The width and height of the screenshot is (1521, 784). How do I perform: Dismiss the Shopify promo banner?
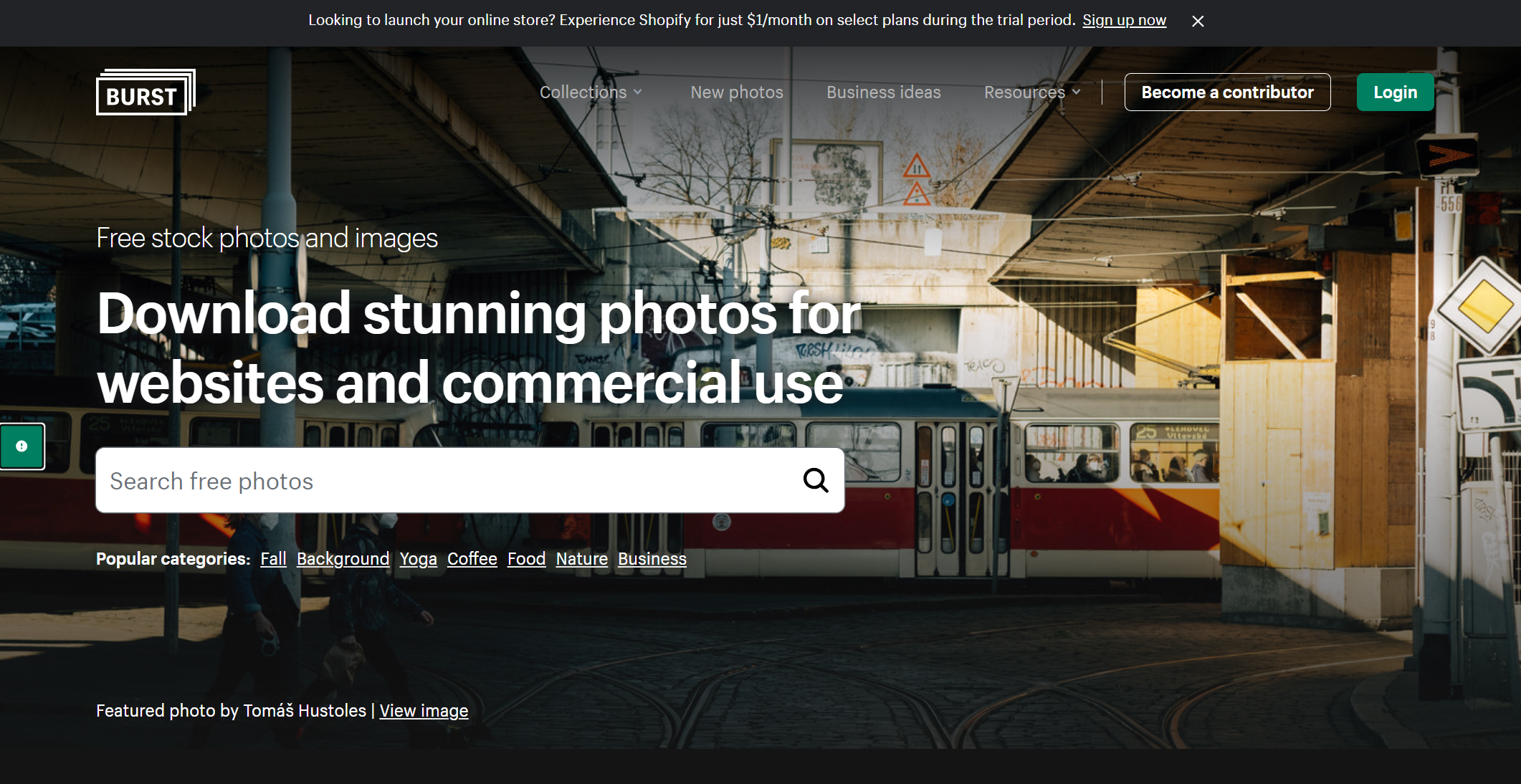point(1198,21)
